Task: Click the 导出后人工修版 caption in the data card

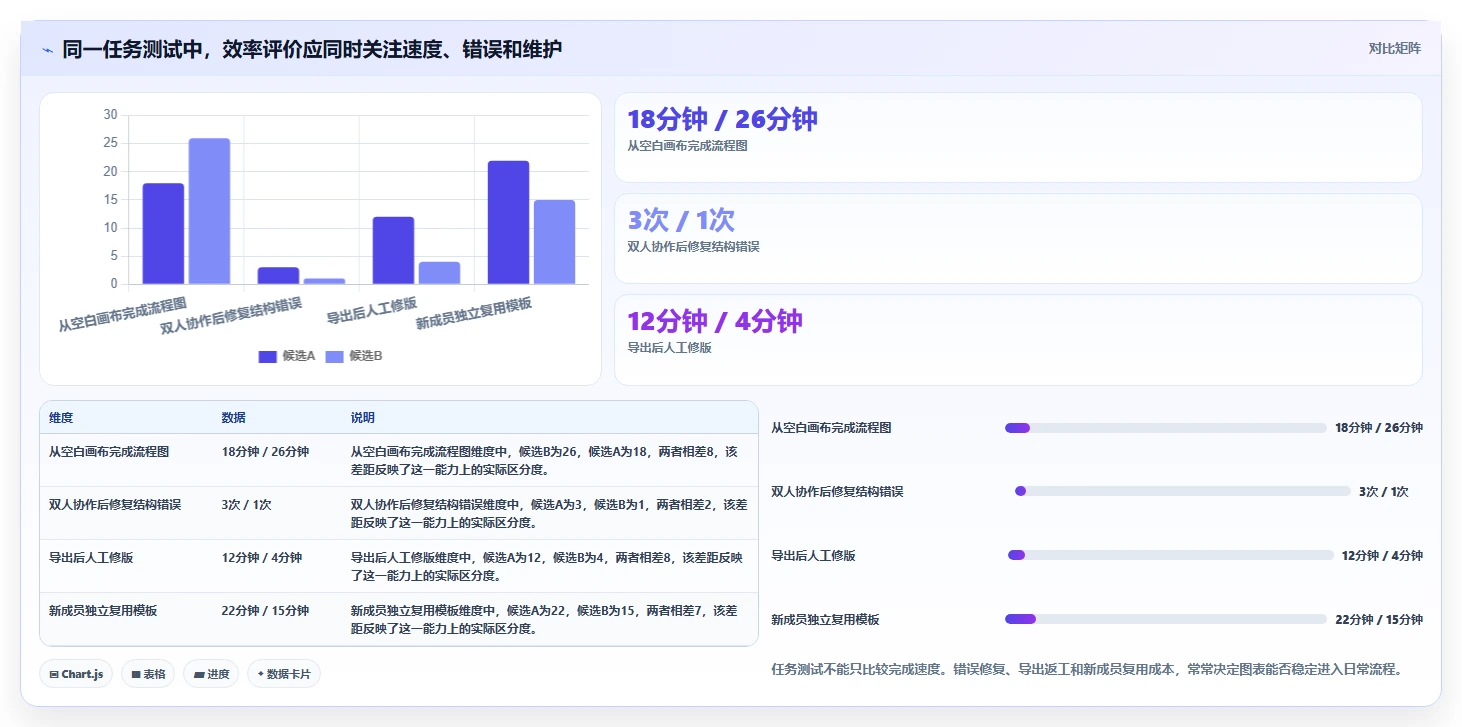Action: coord(669,347)
